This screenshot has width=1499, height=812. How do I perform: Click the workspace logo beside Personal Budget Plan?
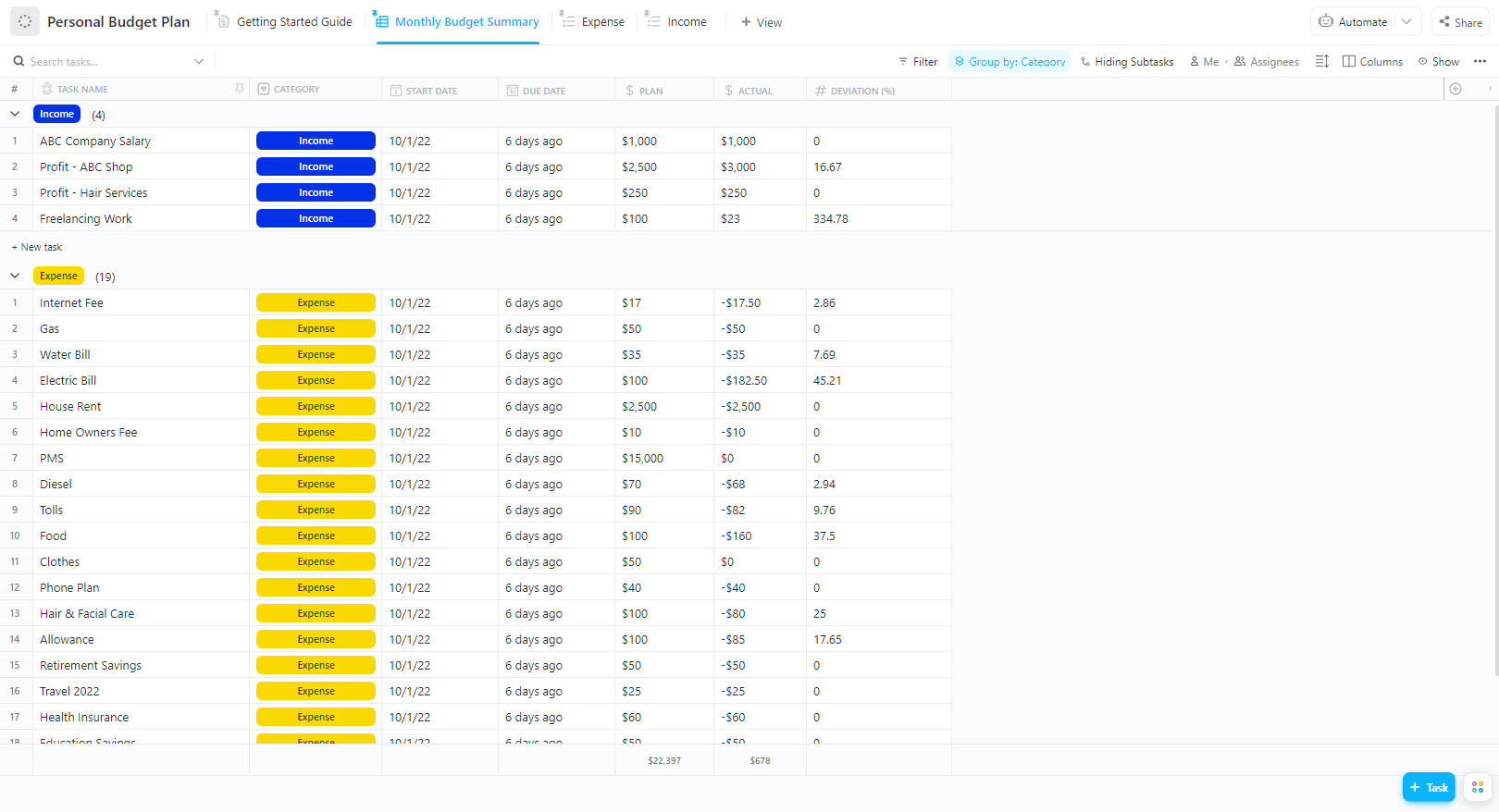coord(25,21)
